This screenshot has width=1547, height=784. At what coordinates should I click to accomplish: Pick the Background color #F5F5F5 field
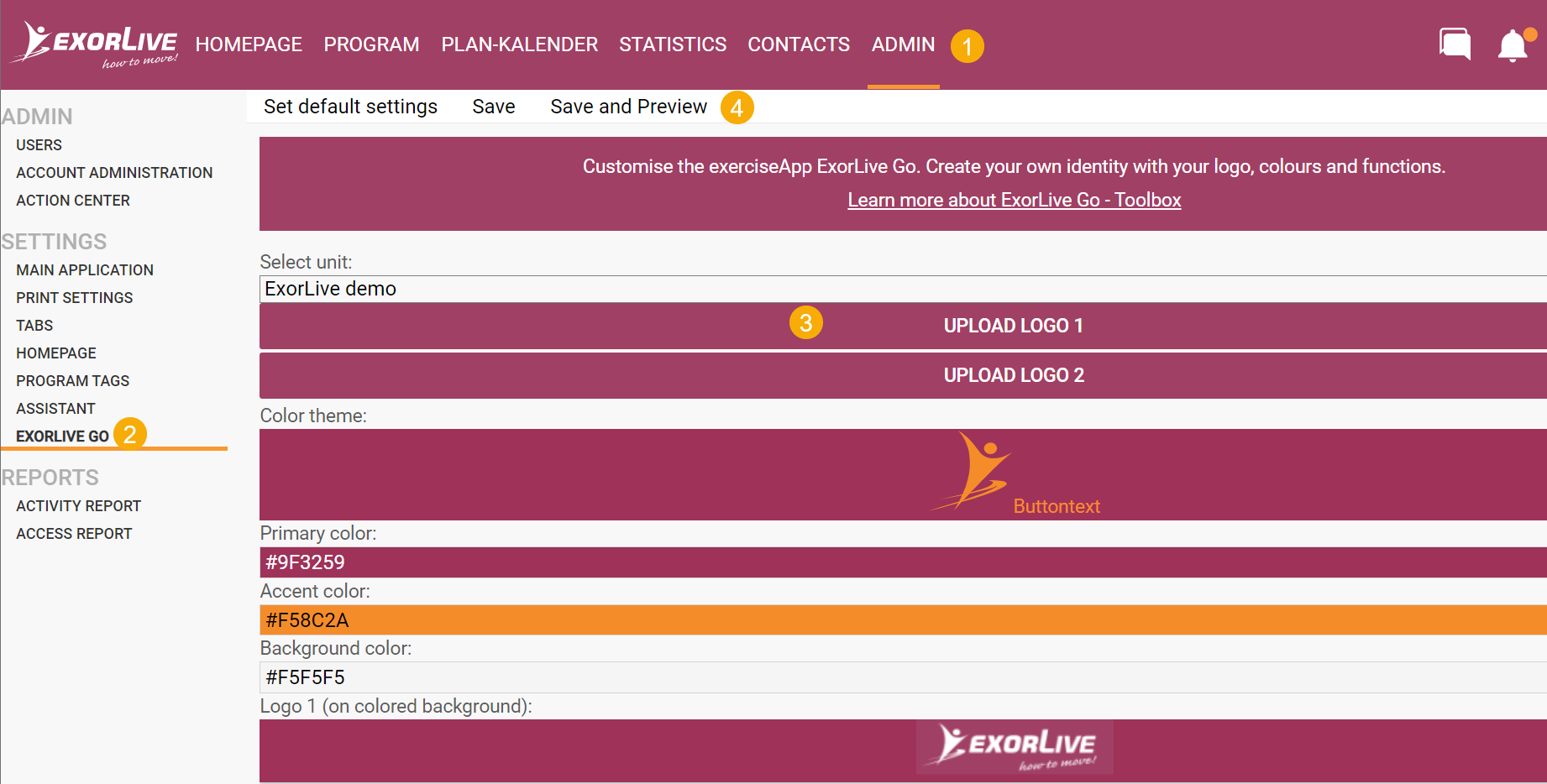pyautogui.click(x=903, y=677)
